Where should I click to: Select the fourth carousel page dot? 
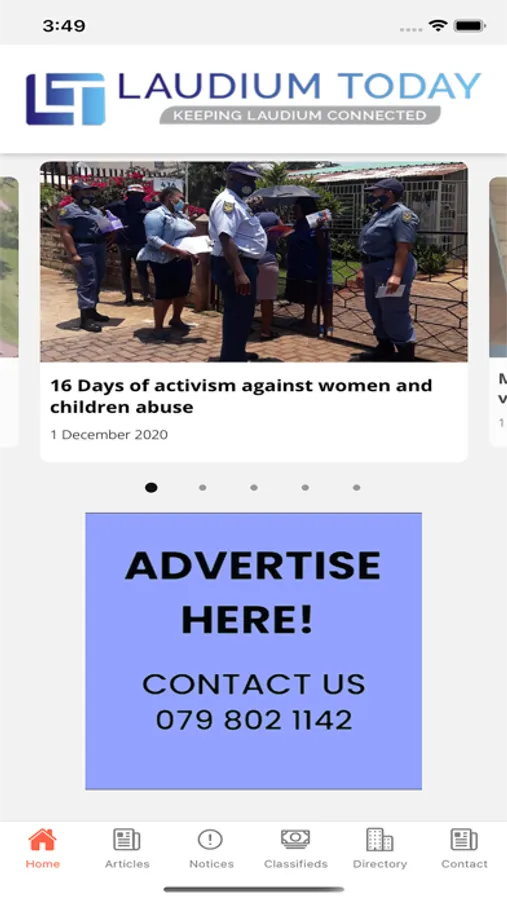tap(305, 487)
